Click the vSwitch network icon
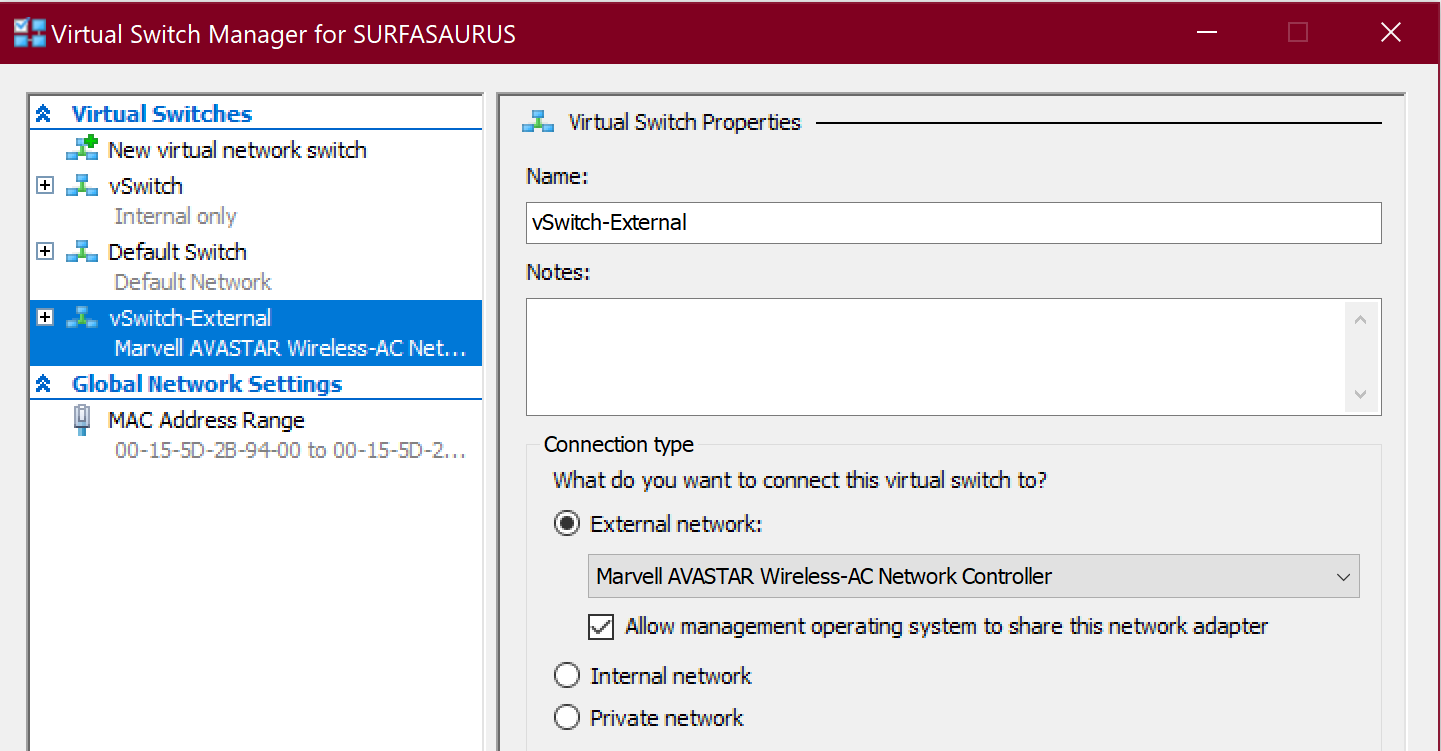 tap(82, 186)
